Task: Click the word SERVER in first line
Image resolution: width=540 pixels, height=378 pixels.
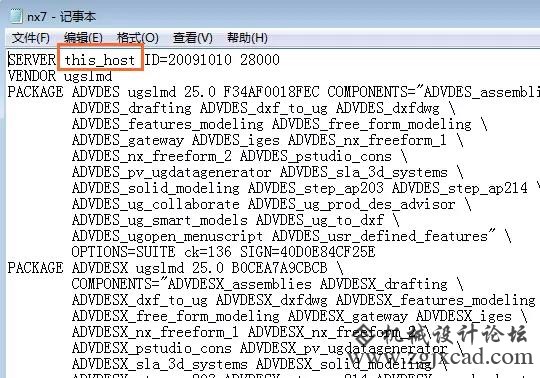Action: click(x=32, y=60)
